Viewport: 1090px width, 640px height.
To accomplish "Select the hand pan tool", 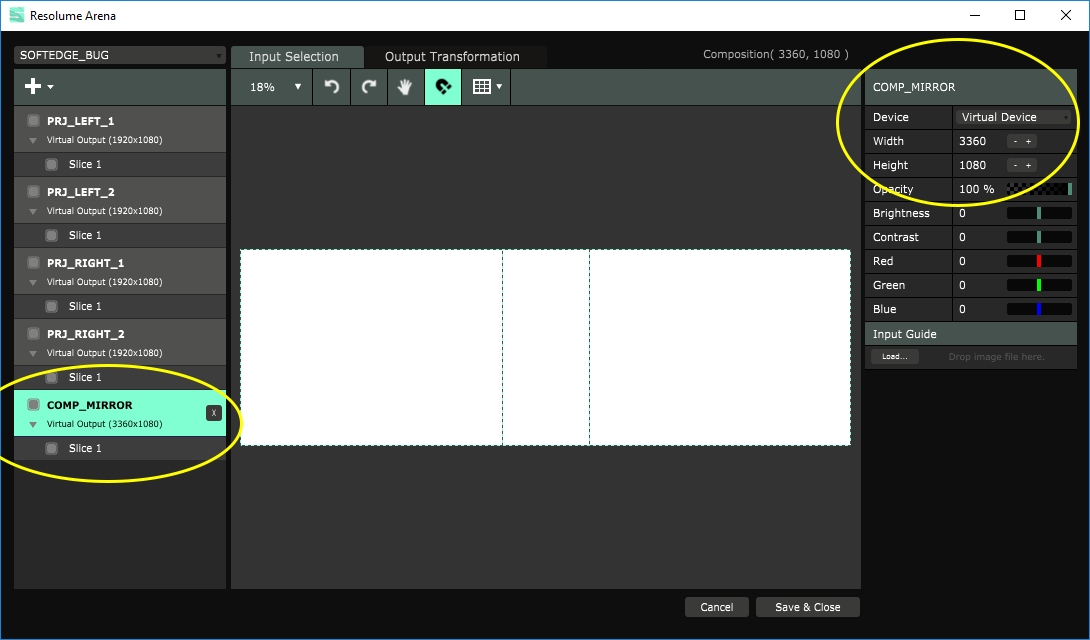I will [405, 87].
